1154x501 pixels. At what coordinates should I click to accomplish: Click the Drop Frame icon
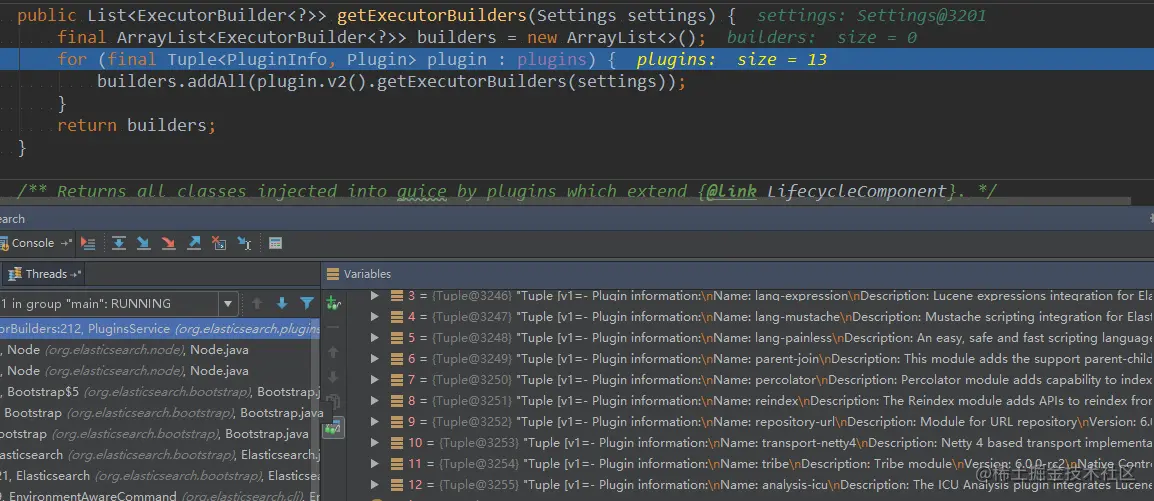pos(219,243)
